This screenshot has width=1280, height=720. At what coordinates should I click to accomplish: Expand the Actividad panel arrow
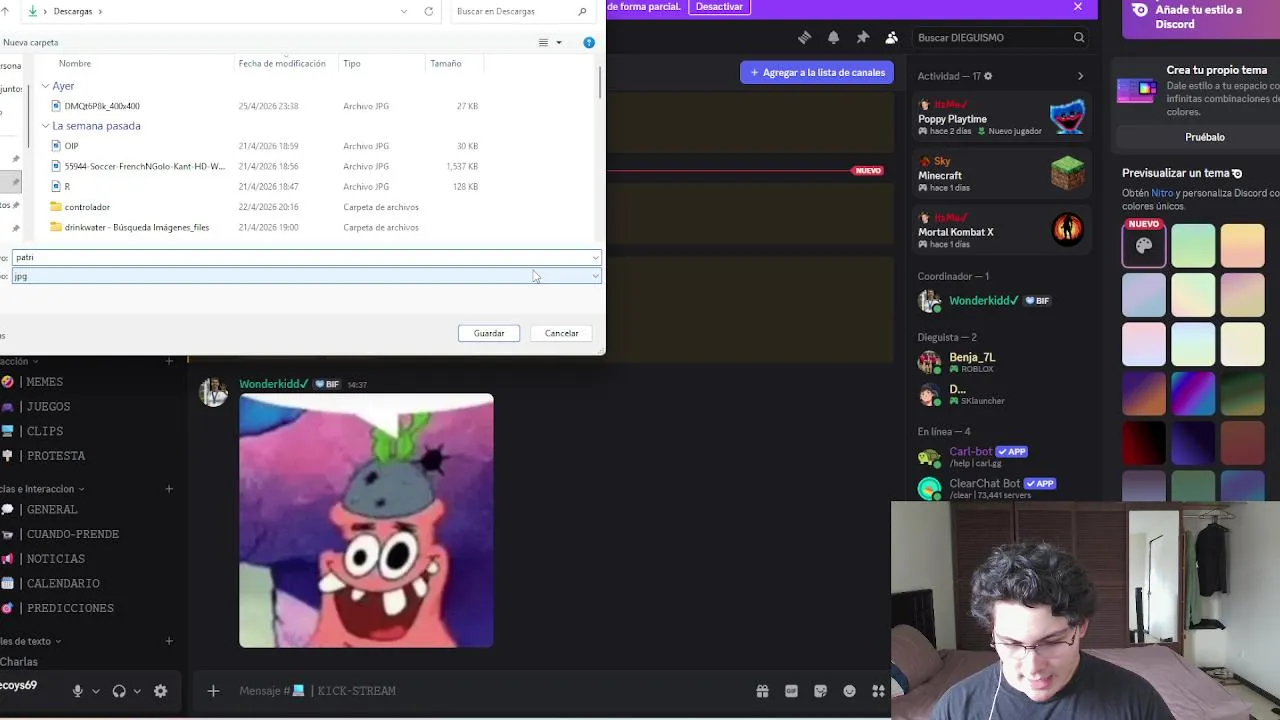coord(1080,76)
